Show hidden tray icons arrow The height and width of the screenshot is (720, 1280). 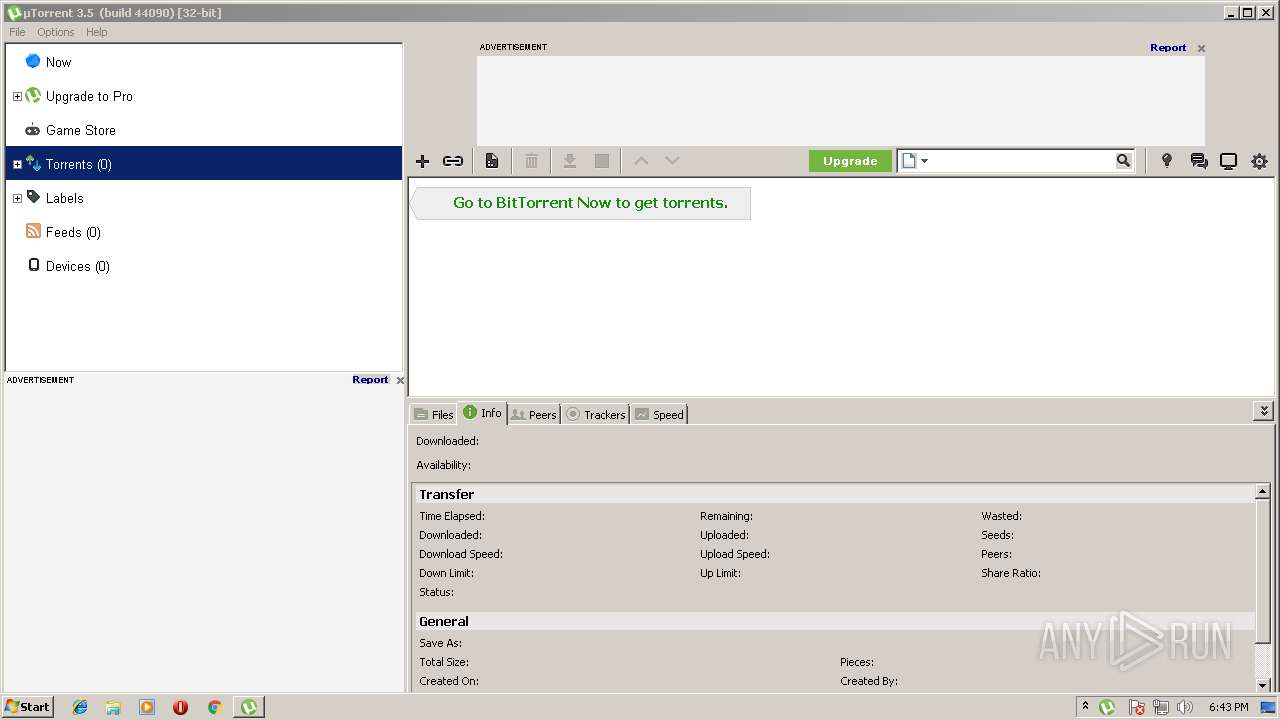pos(1085,707)
